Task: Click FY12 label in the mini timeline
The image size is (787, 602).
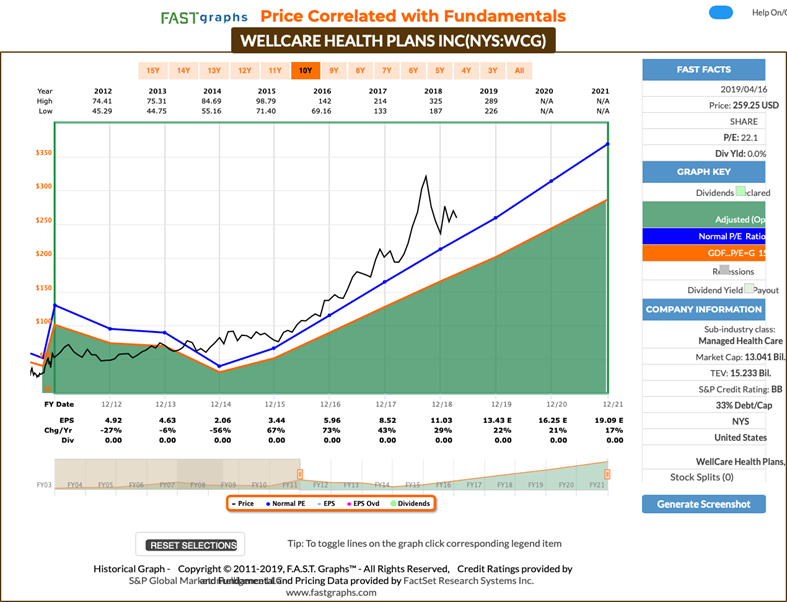Action: click(x=320, y=485)
